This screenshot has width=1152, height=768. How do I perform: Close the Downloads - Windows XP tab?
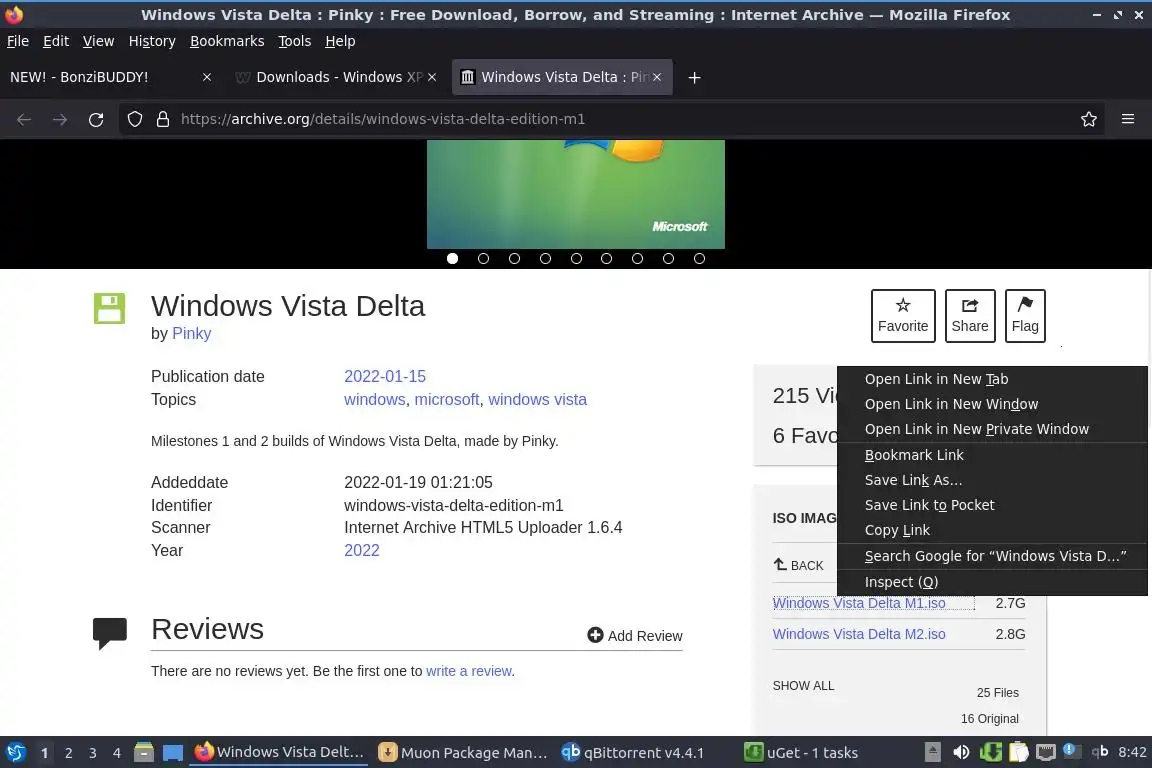432,77
